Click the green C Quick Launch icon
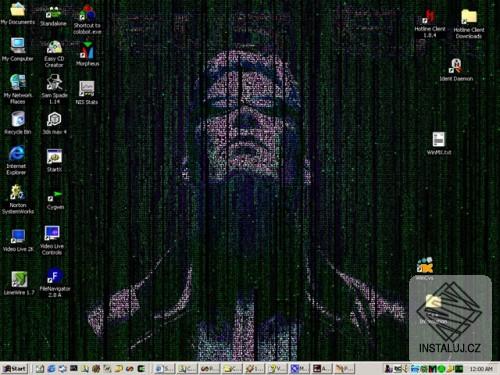The width and height of the screenshot is (500, 375). [x=141, y=368]
